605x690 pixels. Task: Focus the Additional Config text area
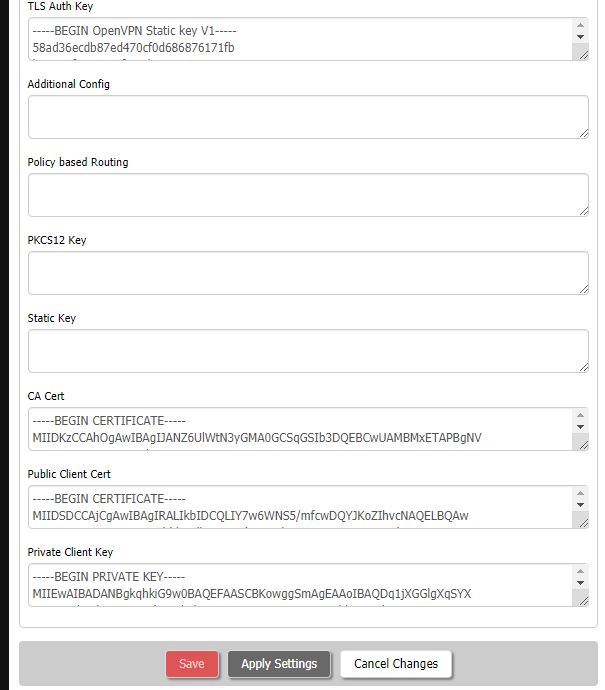click(x=308, y=117)
